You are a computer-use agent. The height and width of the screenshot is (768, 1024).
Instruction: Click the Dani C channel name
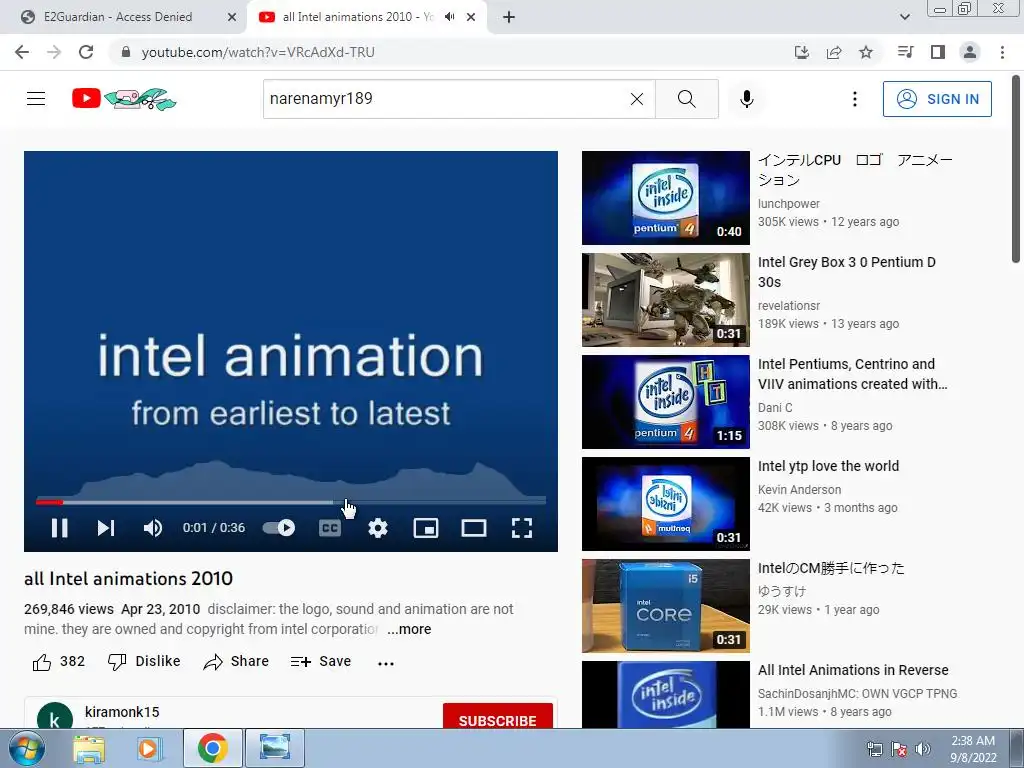tap(775, 408)
